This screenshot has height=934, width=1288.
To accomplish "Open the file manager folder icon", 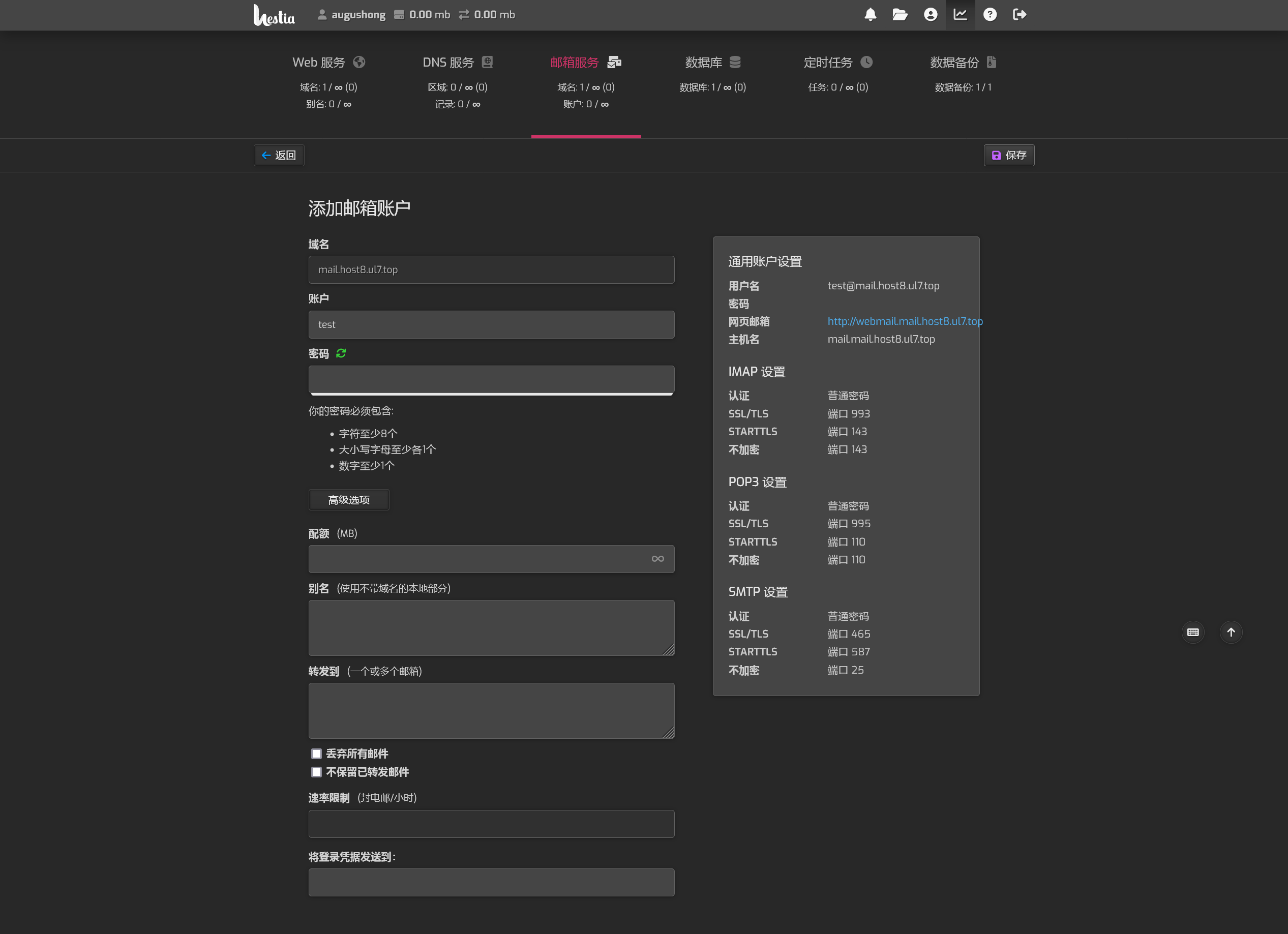I will pyautogui.click(x=900, y=15).
